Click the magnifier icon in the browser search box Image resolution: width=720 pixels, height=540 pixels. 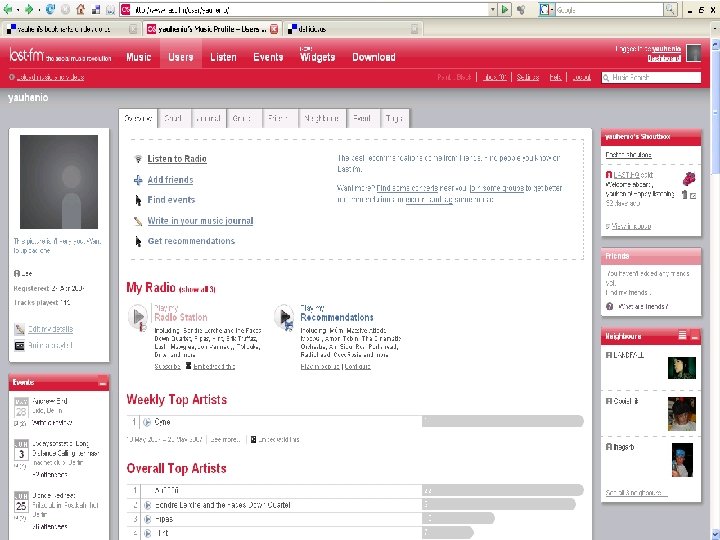(x=670, y=9)
